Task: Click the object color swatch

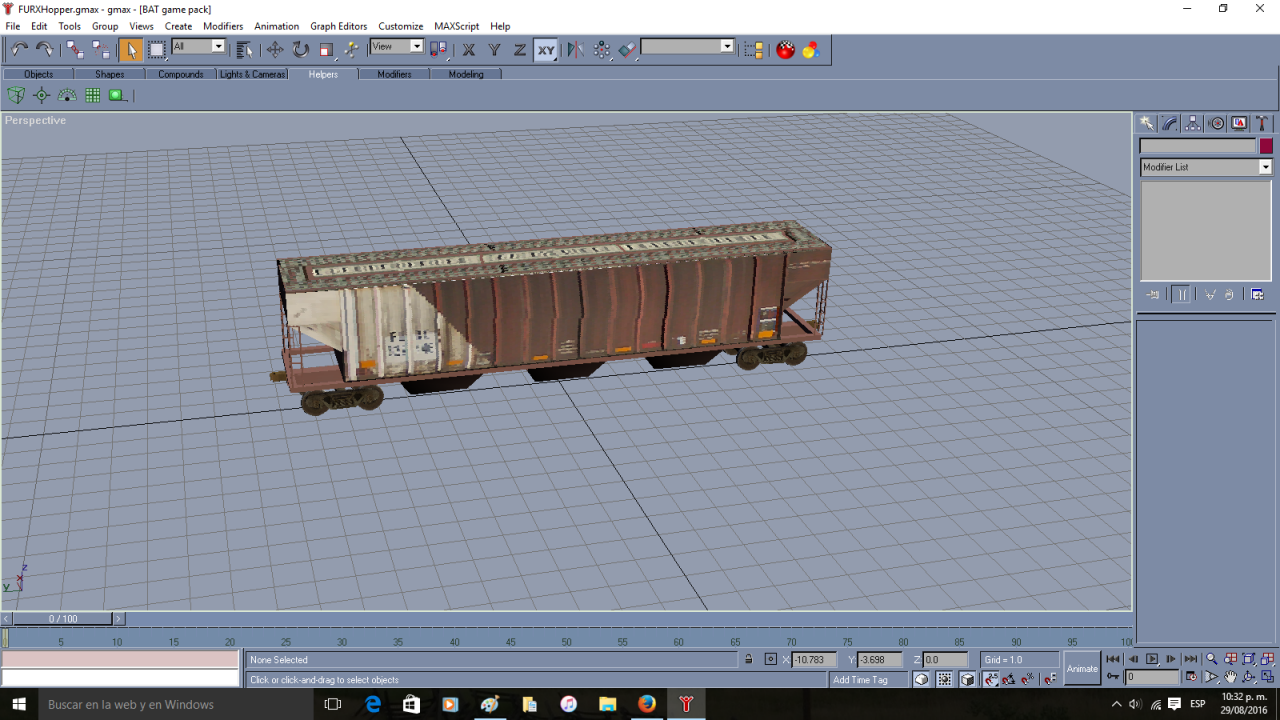Action: click(1266, 146)
